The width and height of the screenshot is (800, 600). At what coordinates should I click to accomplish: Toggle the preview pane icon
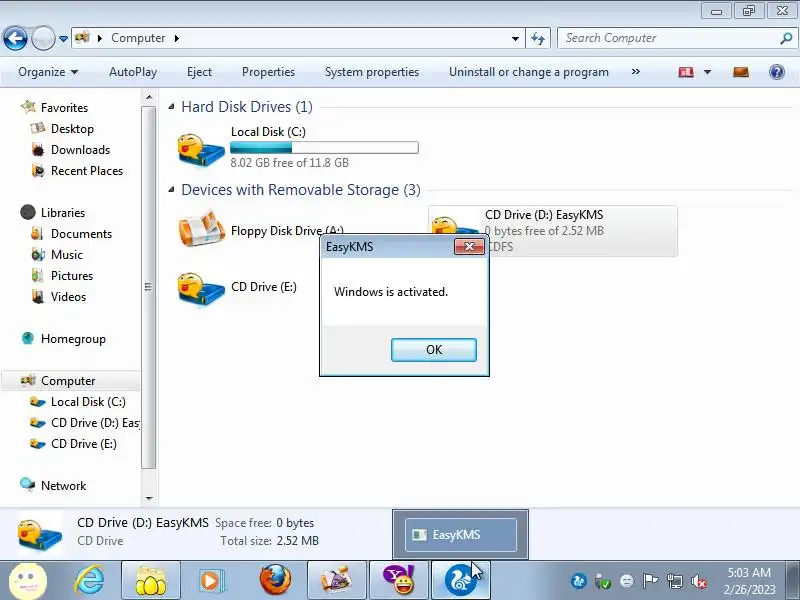click(741, 72)
